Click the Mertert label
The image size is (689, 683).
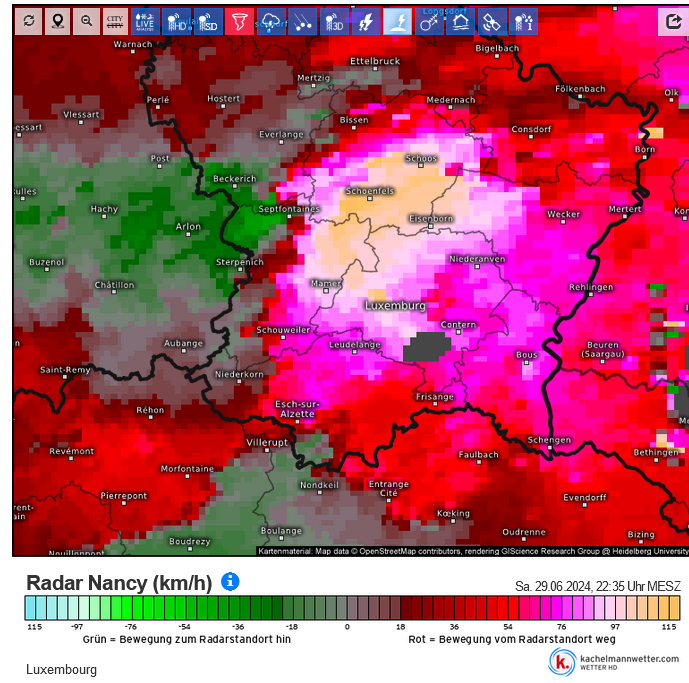(x=625, y=209)
